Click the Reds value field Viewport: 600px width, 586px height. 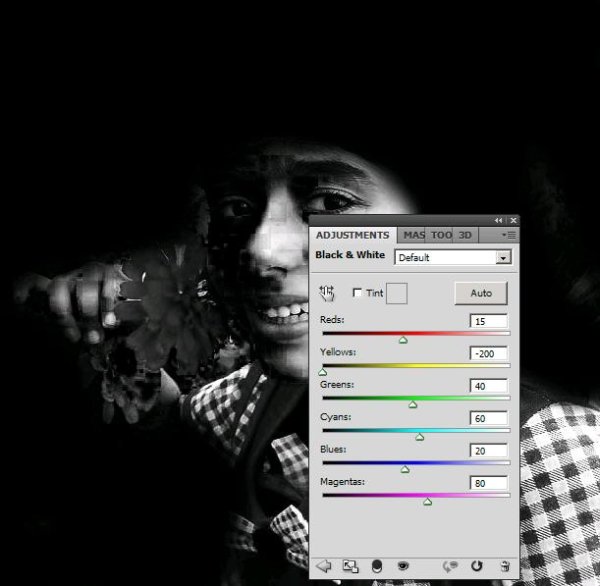coord(489,321)
